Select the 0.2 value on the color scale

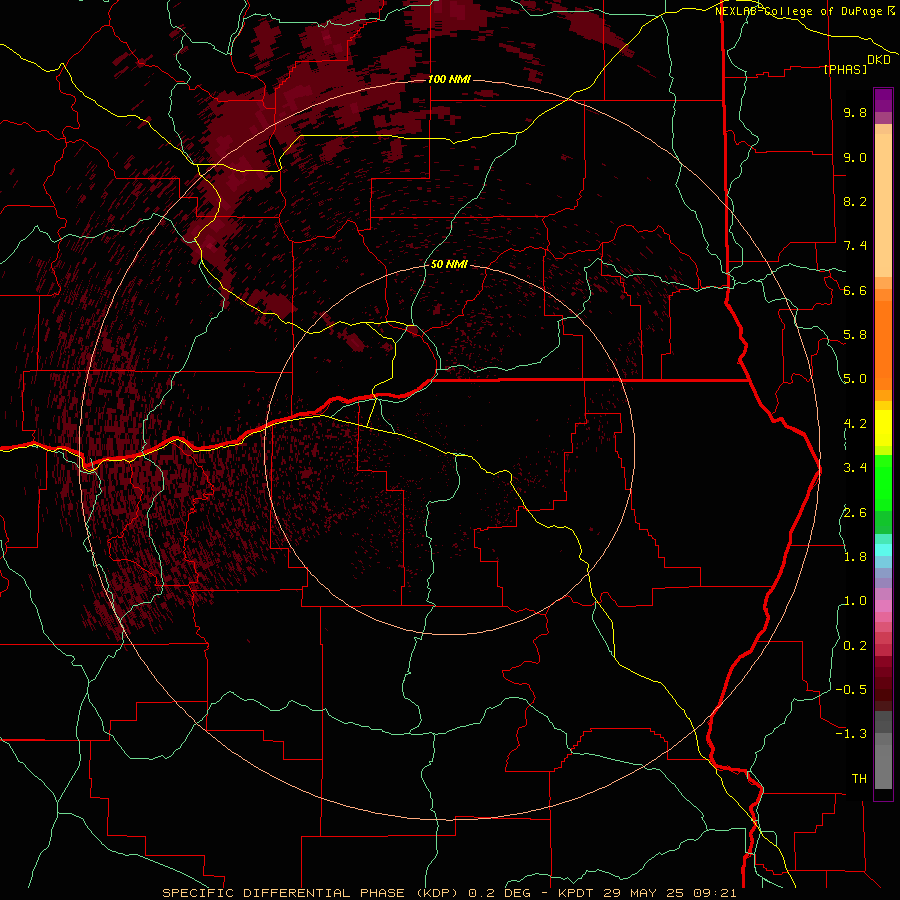point(855,646)
